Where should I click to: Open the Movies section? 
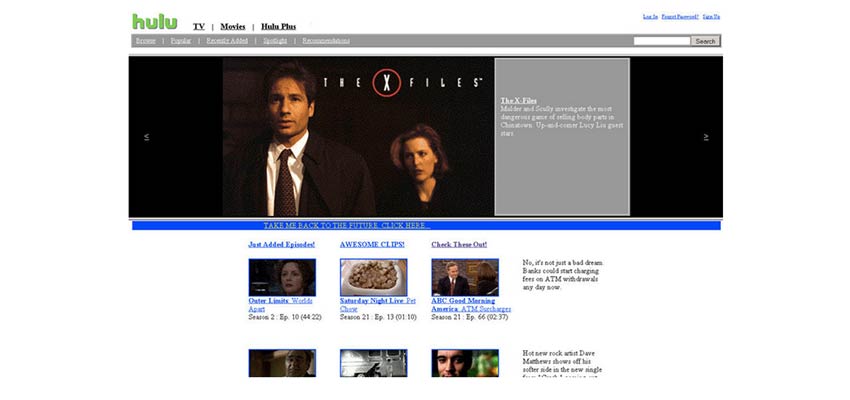pos(233,27)
